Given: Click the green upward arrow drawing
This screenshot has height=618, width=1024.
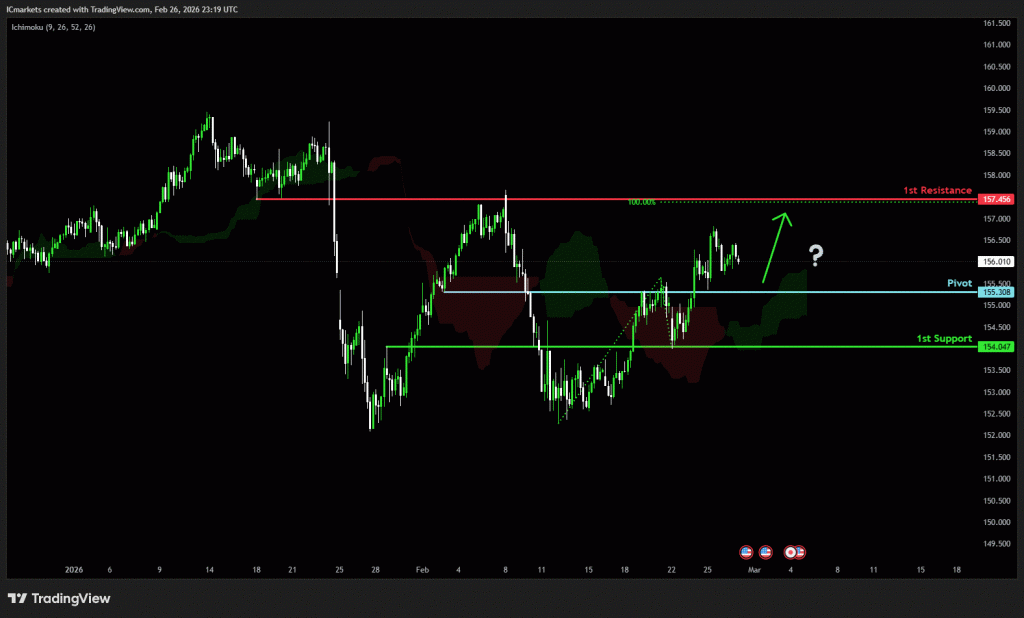Looking at the screenshot, I should tap(775, 246).
